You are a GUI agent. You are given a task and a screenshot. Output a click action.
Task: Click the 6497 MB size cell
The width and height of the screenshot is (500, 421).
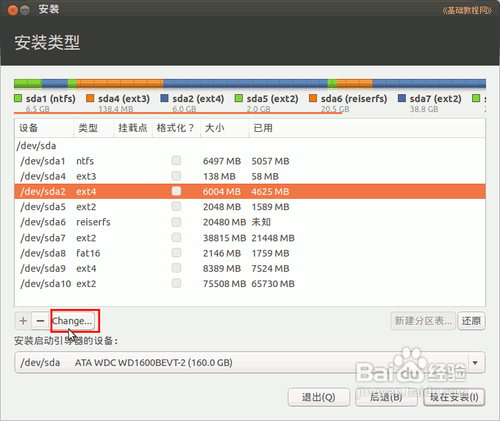pos(222,161)
